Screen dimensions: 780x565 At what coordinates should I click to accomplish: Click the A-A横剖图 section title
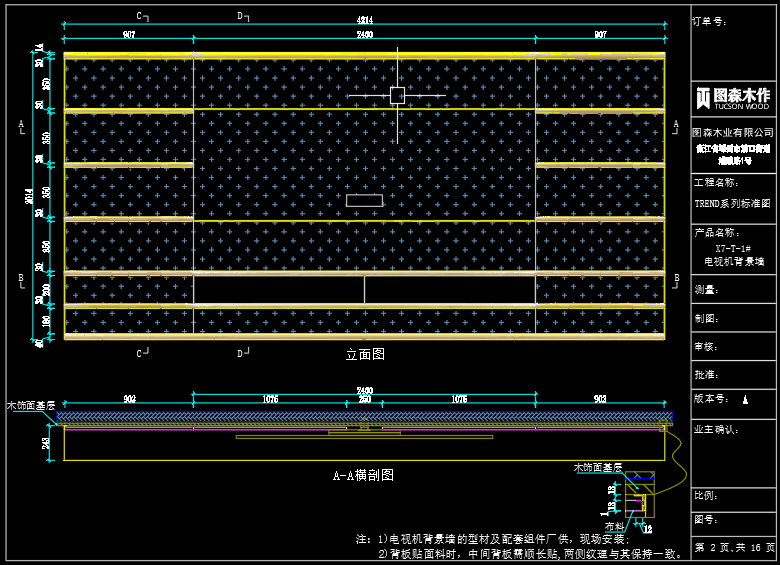pyautogui.click(x=363, y=476)
